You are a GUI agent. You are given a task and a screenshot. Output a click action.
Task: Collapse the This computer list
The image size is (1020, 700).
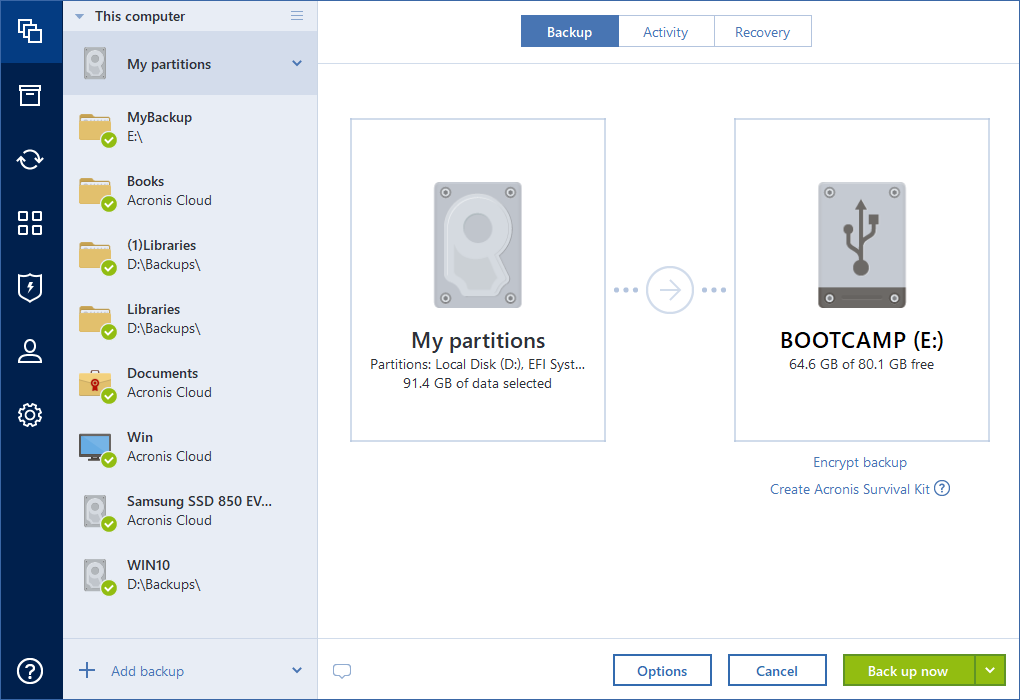pyautogui.click(x=80, y=16)
